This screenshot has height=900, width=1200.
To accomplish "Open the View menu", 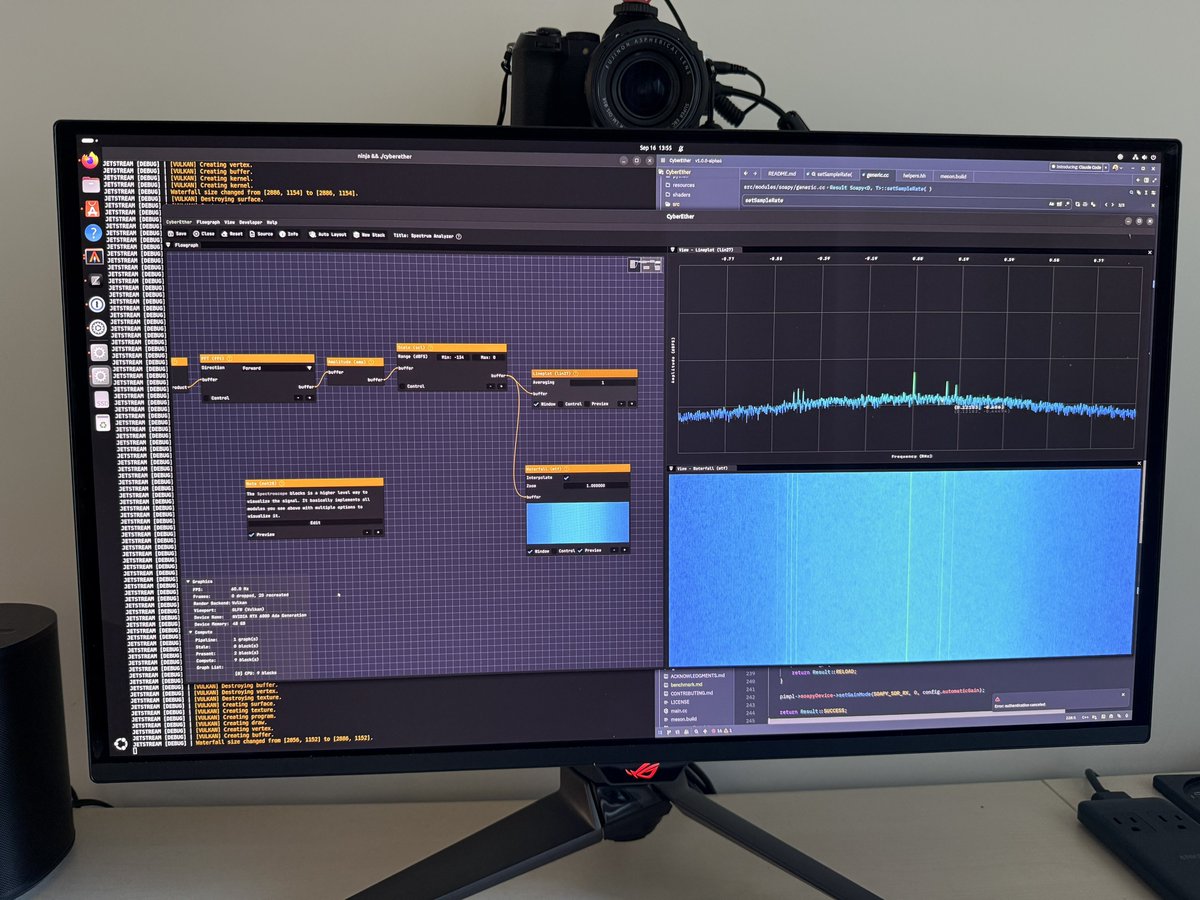I will point(229,222).
